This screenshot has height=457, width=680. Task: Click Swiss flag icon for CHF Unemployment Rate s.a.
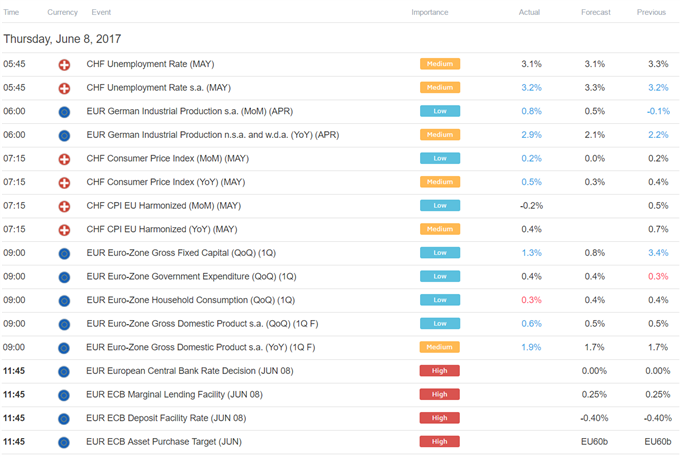click(x=65, y=87)
